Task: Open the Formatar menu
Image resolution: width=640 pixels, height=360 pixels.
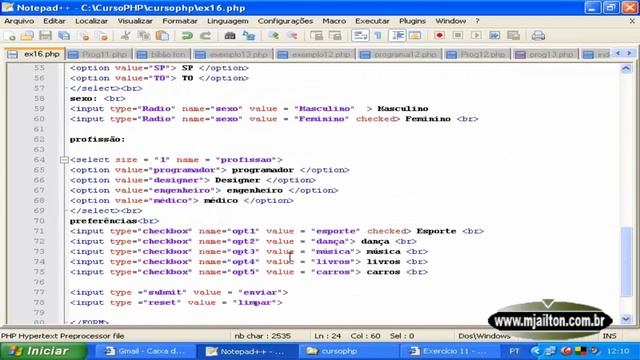Action: pos(180,21)
